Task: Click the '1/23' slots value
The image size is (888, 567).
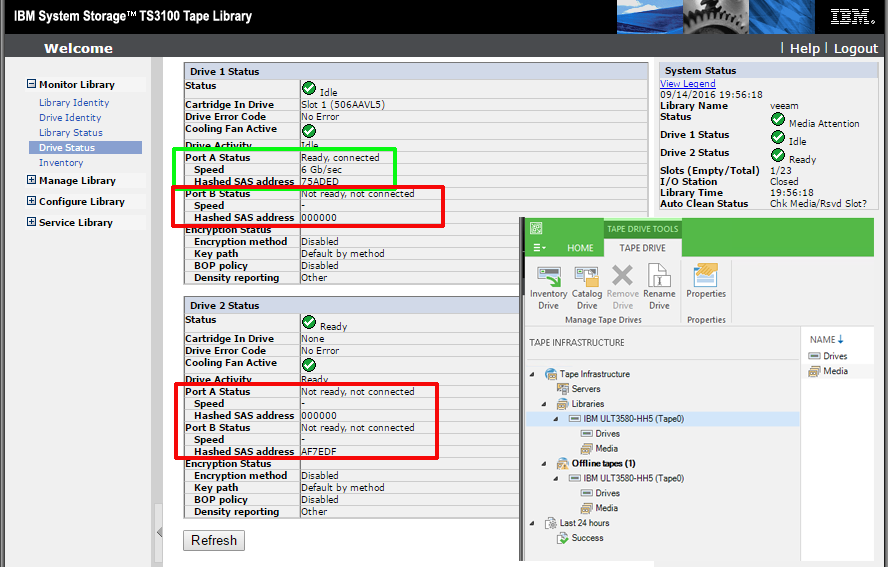Action: 780,170
